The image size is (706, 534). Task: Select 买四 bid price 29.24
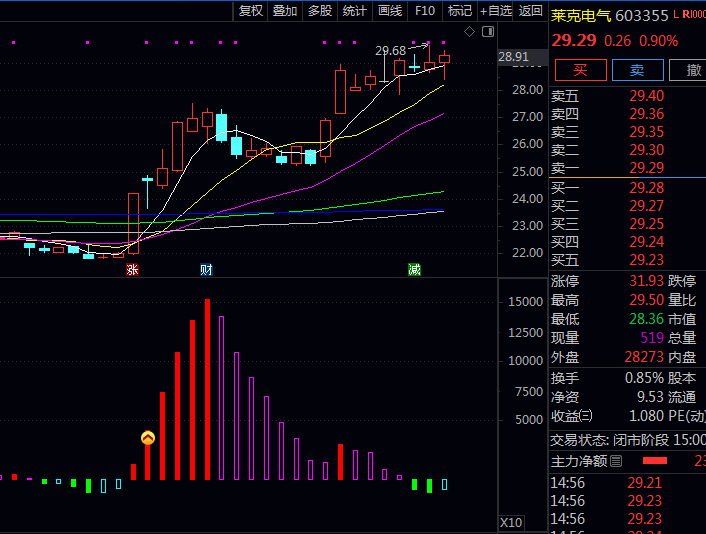pyautogui.click(x=647, y=241)
